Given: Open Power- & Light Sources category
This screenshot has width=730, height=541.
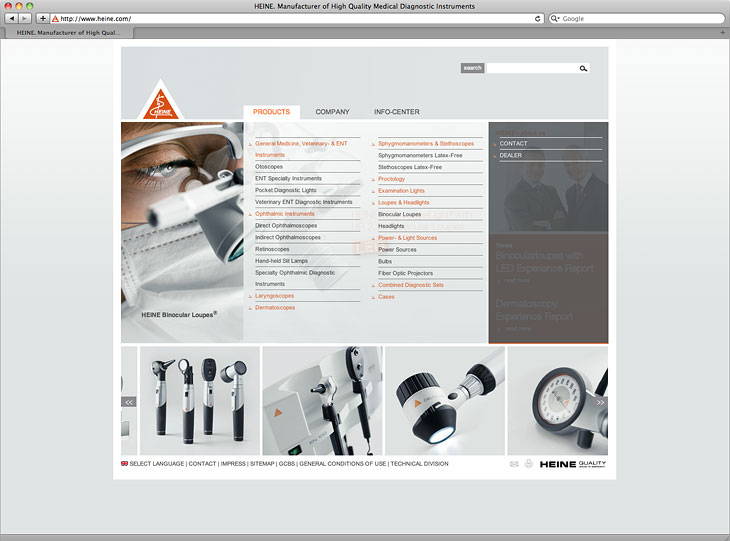Looking at the screenshot, I should [407, 237].
